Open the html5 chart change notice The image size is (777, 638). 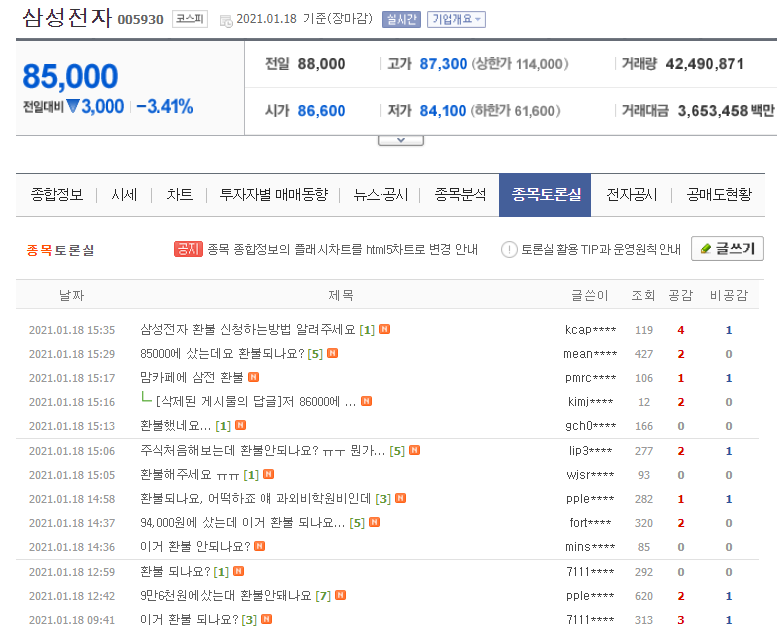click(x=342, y=249)
